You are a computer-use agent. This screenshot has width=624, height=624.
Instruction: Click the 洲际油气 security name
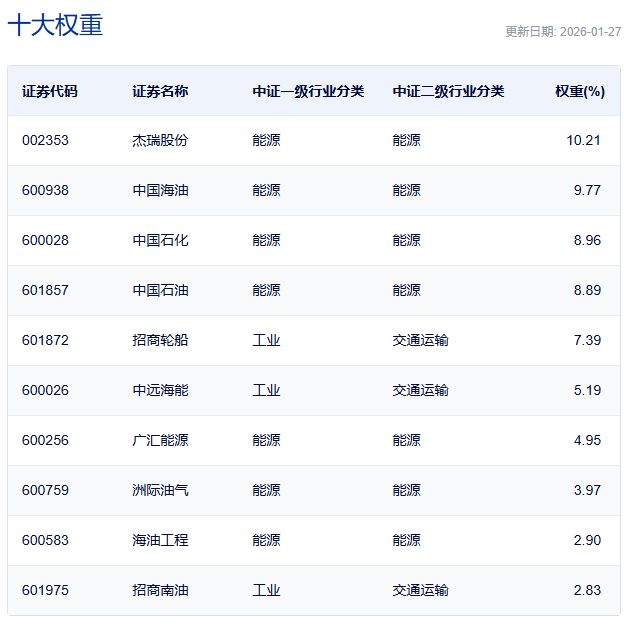point(160,490)
